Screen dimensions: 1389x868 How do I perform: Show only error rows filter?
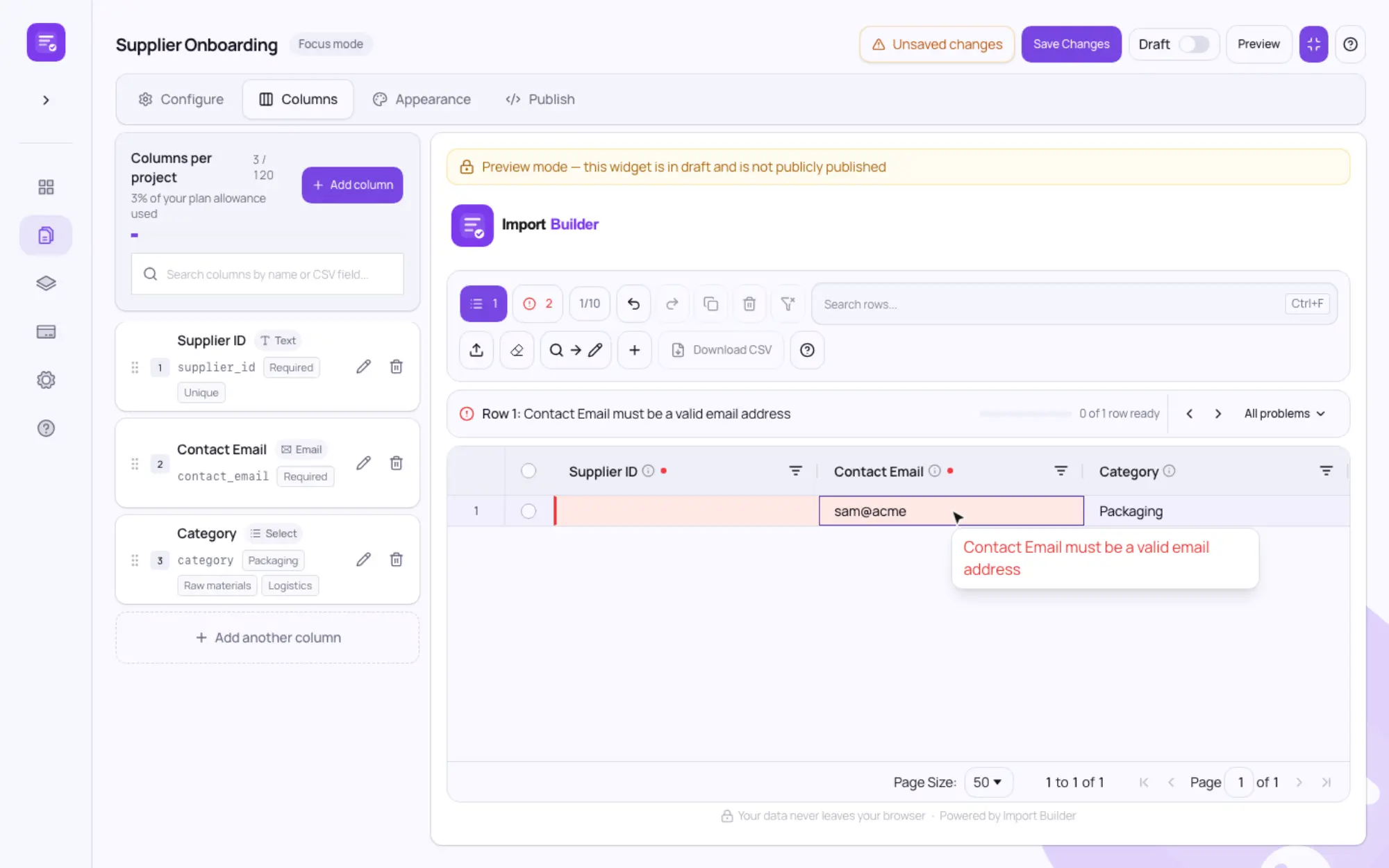click(x=538, y=303)
